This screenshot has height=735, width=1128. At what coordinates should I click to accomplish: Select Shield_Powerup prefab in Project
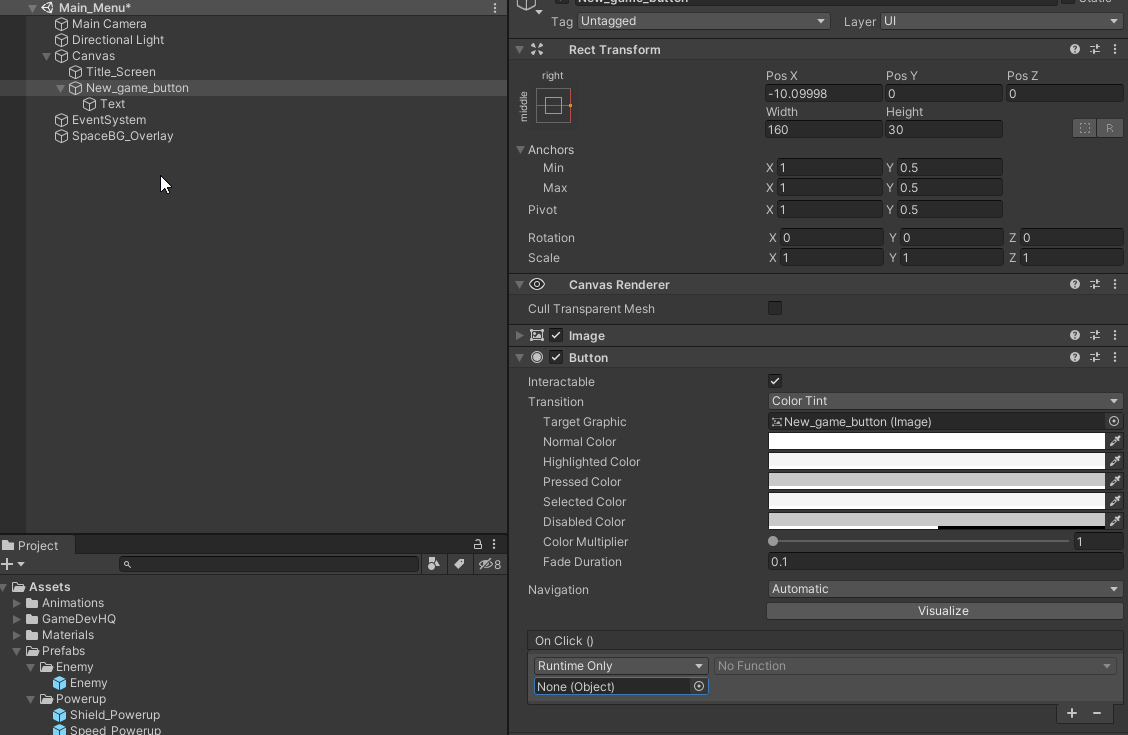pyautogui.click(x=114, y=715)
